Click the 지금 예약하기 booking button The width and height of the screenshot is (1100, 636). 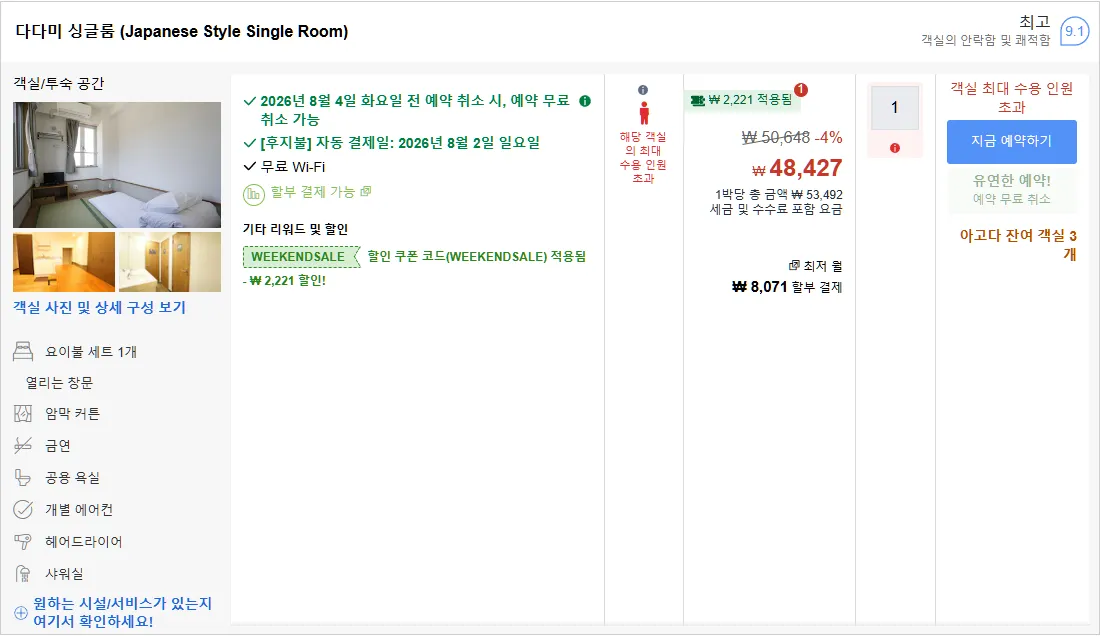[x=1012, y=142]
